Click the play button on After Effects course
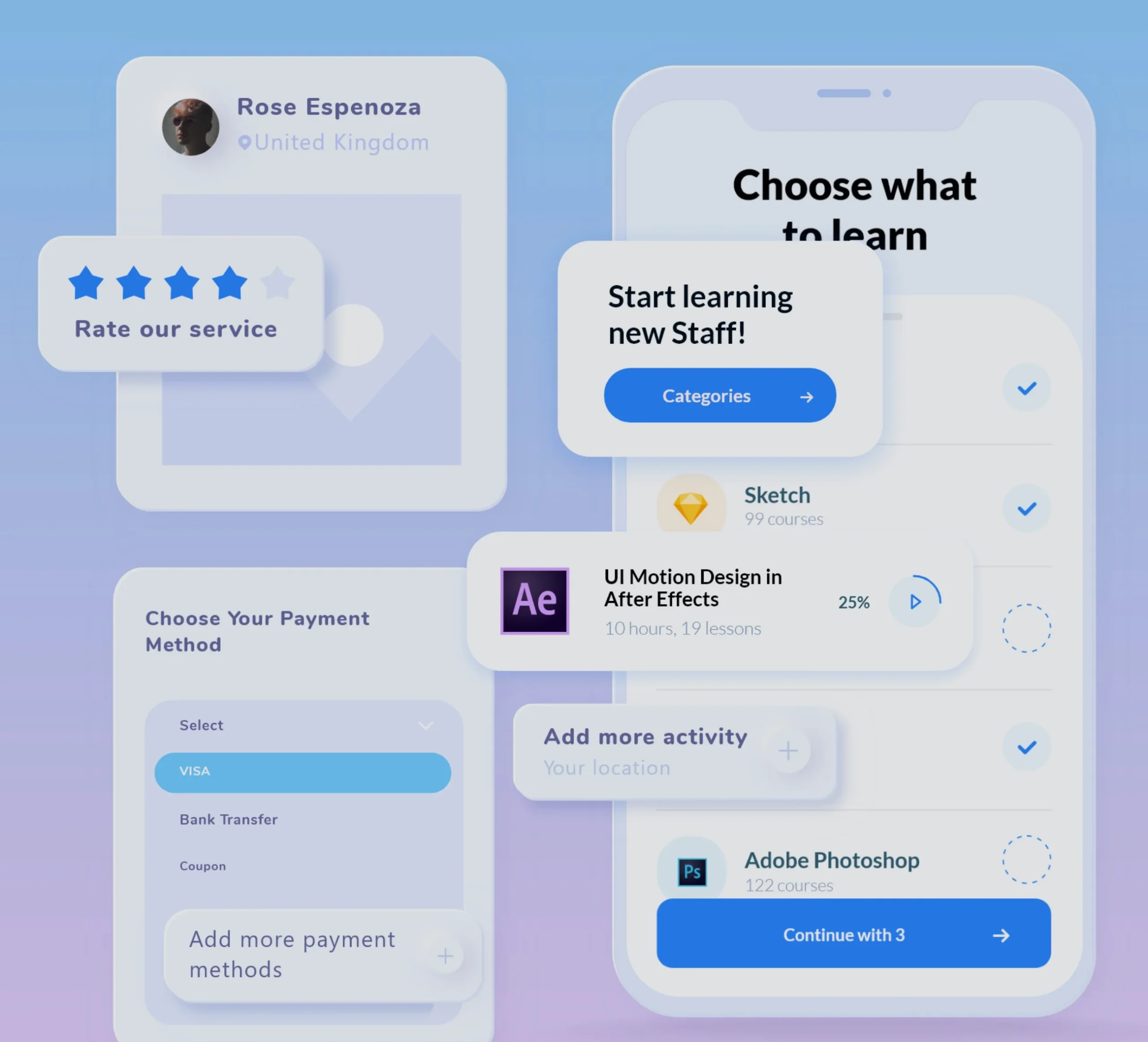 coord(916,602)
